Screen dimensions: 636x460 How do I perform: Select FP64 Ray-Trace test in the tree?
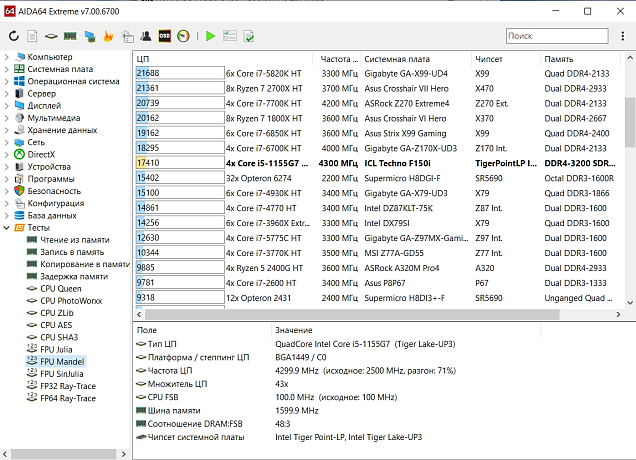click(68, 397)
